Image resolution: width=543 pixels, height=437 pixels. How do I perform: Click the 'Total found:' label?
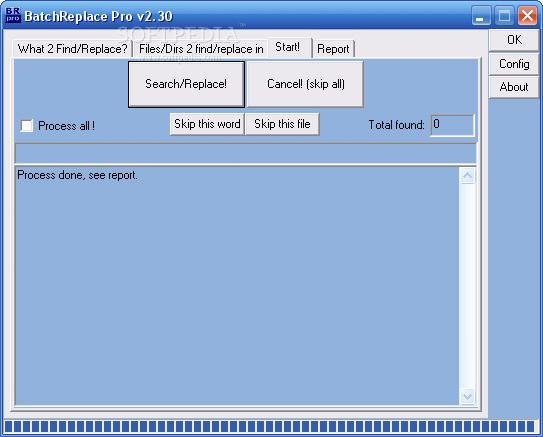pyautogui.click(x=397, y=125)
